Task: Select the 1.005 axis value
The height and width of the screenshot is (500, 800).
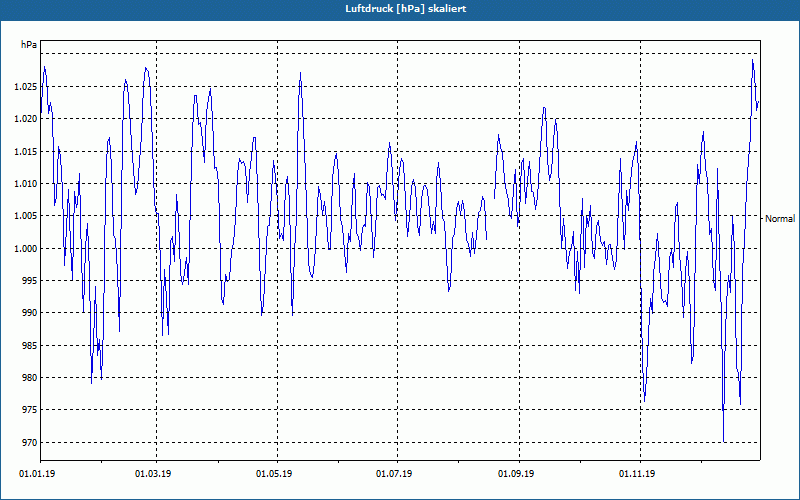Action: pos(26,216)
